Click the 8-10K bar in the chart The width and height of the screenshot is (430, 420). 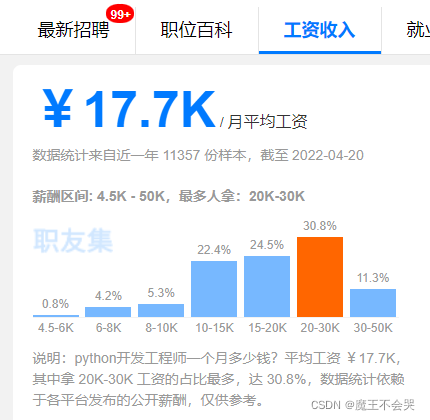coord(161,310)
